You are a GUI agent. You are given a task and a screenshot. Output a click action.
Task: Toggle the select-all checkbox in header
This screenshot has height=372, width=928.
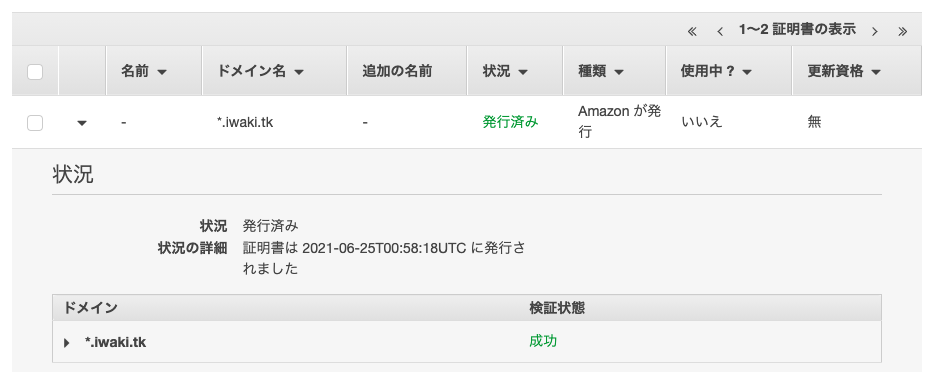tap(35, 72)
